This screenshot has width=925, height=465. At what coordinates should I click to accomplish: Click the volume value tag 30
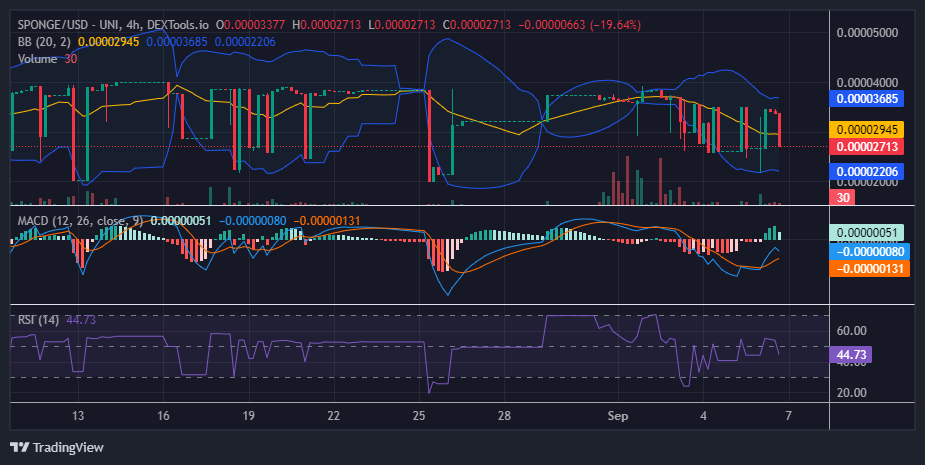tap(842, 198)
